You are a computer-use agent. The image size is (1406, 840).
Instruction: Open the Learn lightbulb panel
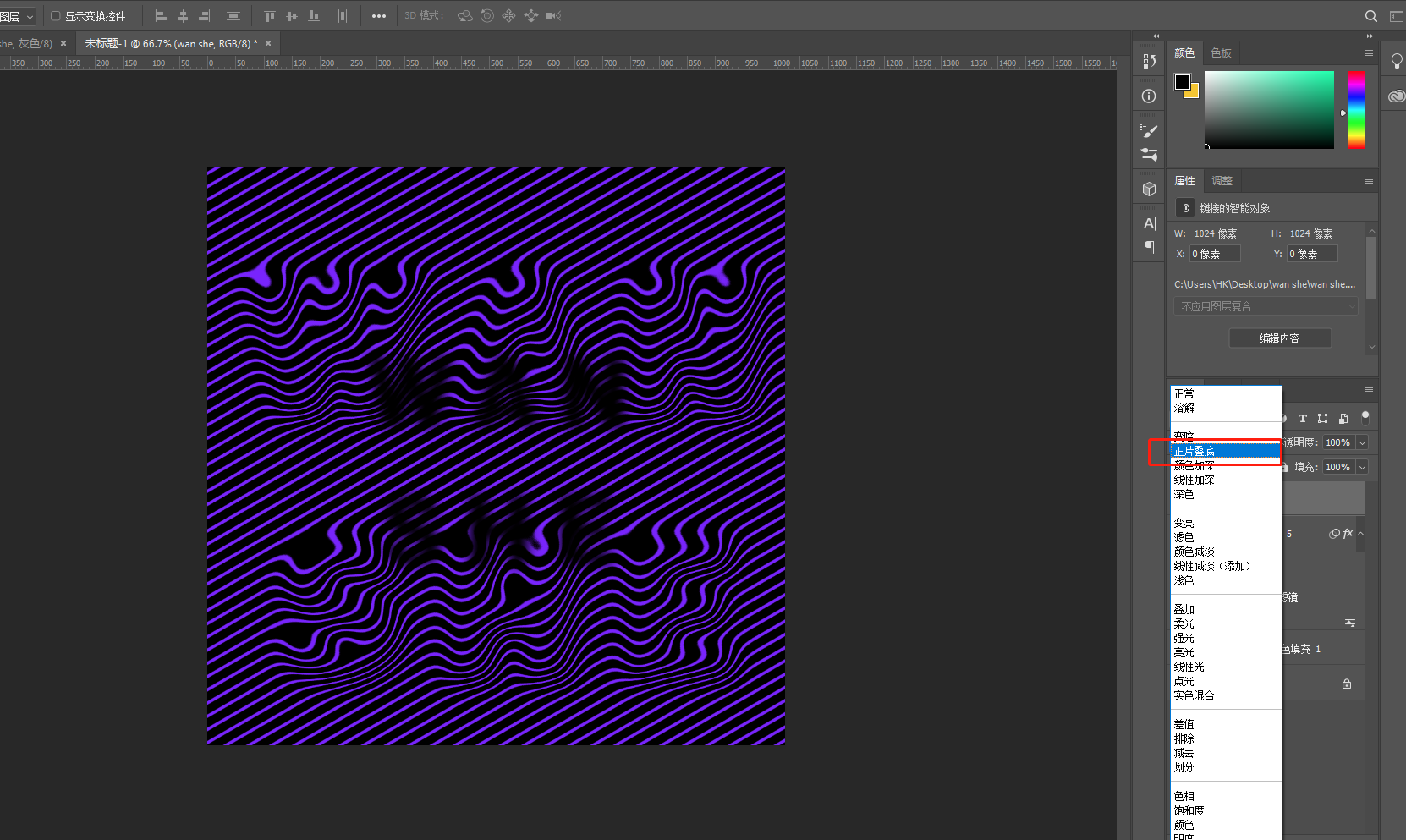(1396, 62)
